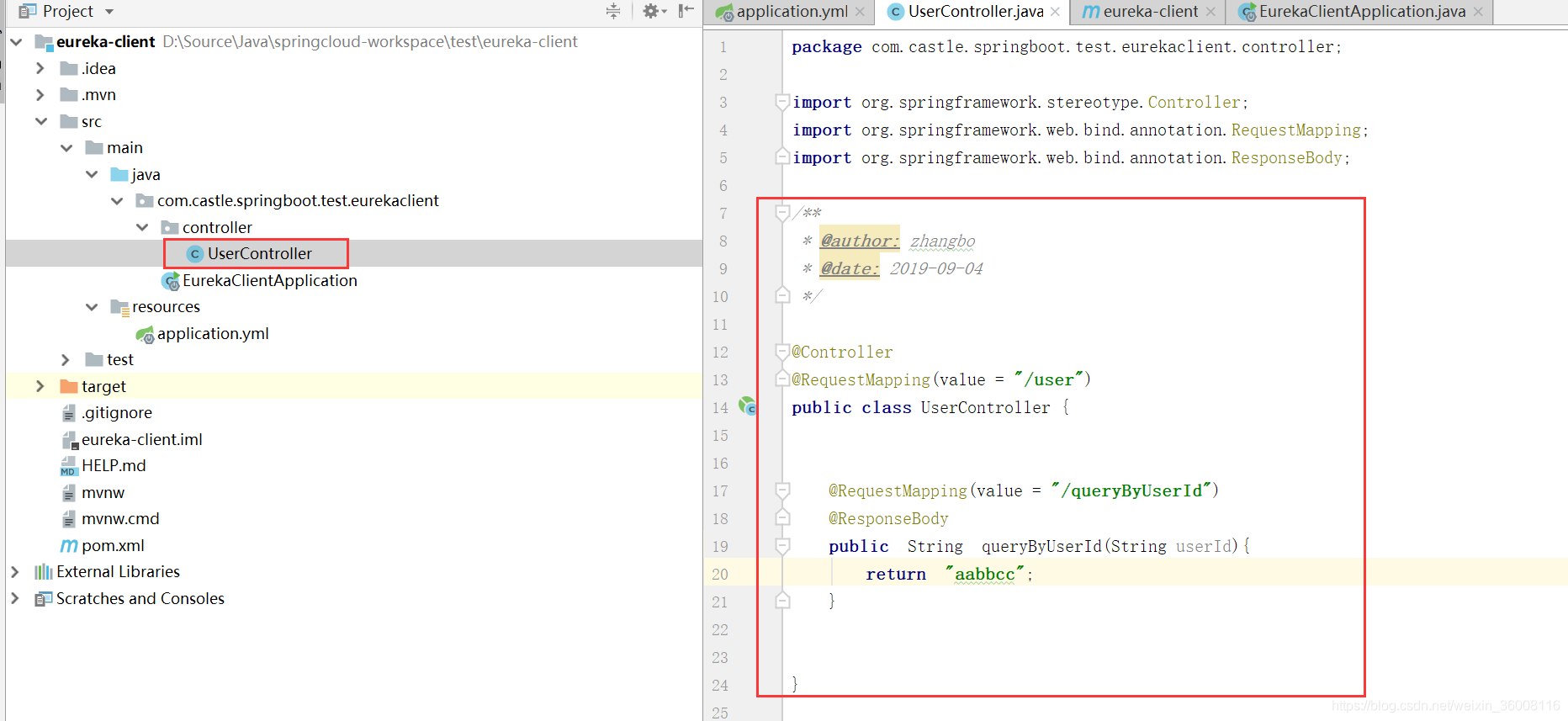Click the @author tag in Javadoc

click(860, 241)
